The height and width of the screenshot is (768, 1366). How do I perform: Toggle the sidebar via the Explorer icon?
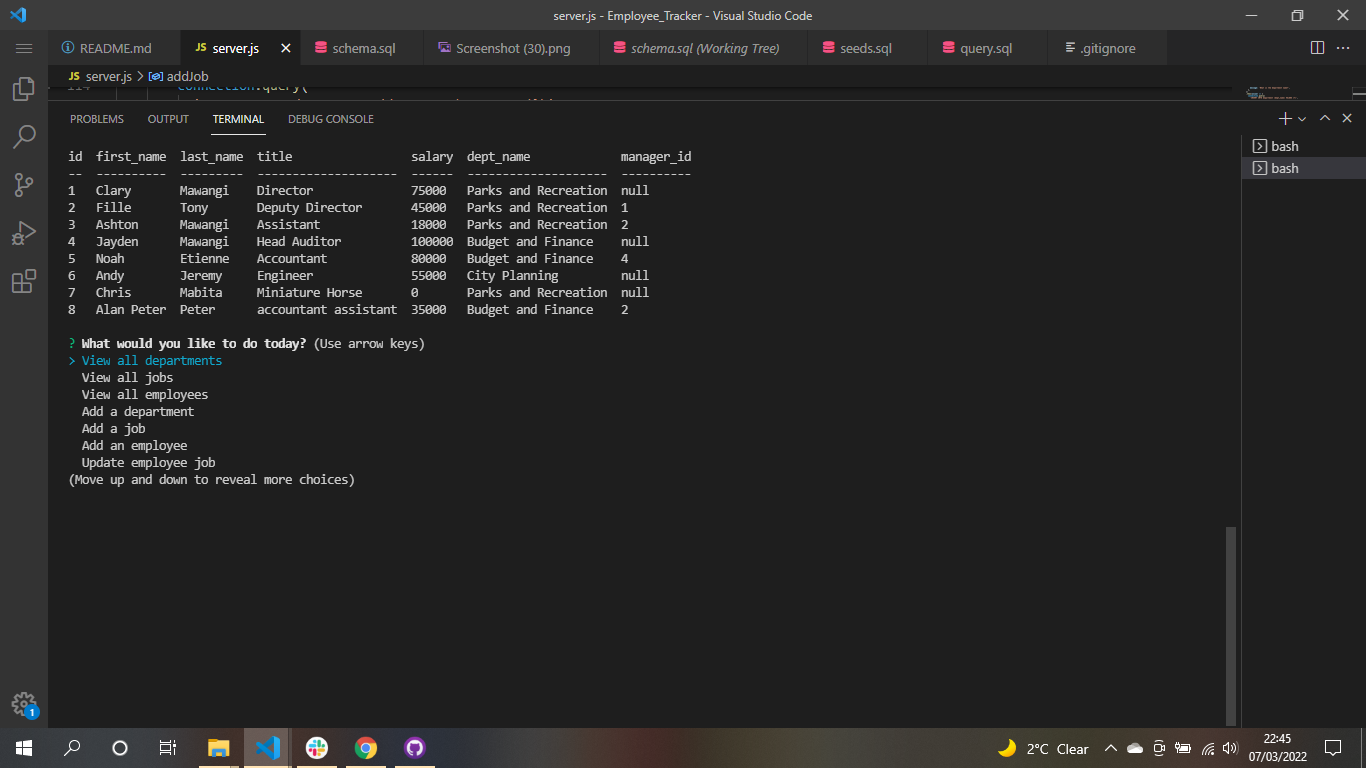click(x=24, y=88)
